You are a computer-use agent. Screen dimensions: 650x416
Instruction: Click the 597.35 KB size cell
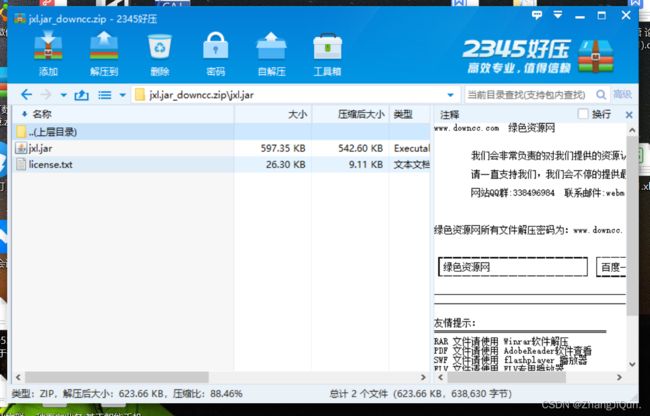pos(283,148)
